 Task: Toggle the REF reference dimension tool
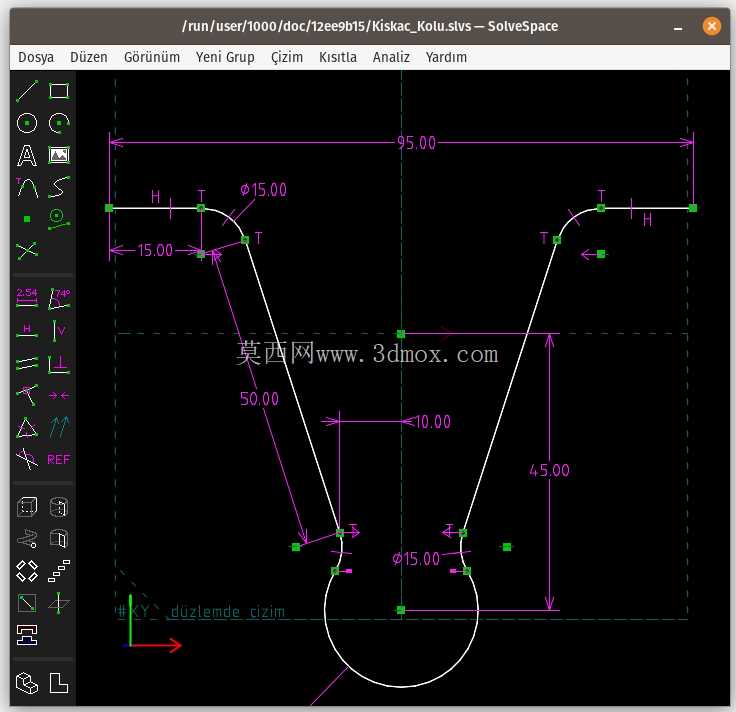pos(59,459)
